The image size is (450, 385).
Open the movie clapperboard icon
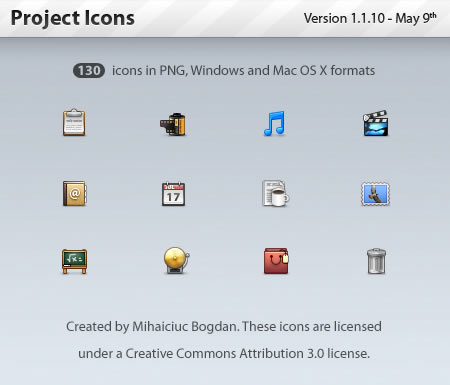pyautogui.click(x=375, y=123)
